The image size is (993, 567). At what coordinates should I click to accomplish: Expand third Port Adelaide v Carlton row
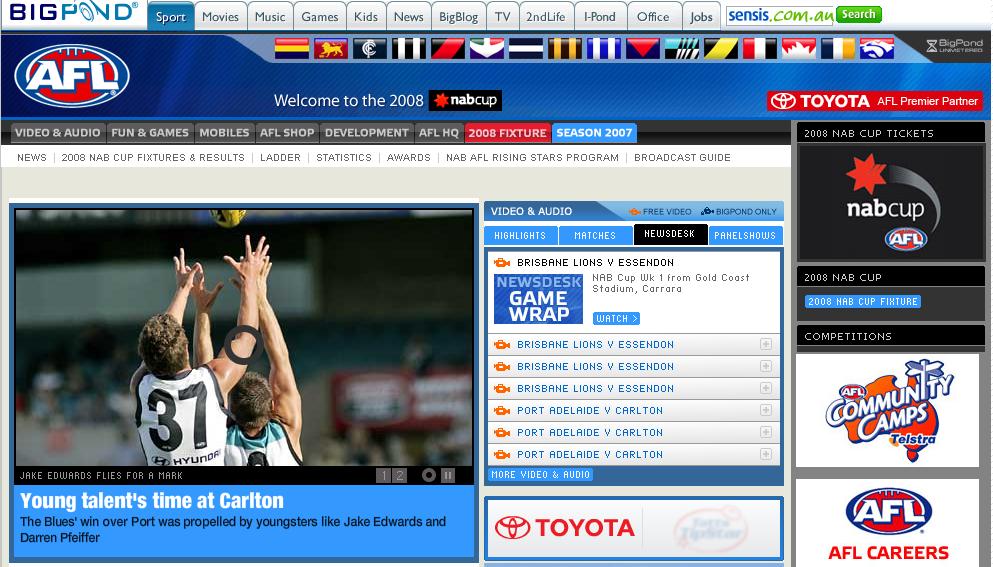tap(766, 454)
